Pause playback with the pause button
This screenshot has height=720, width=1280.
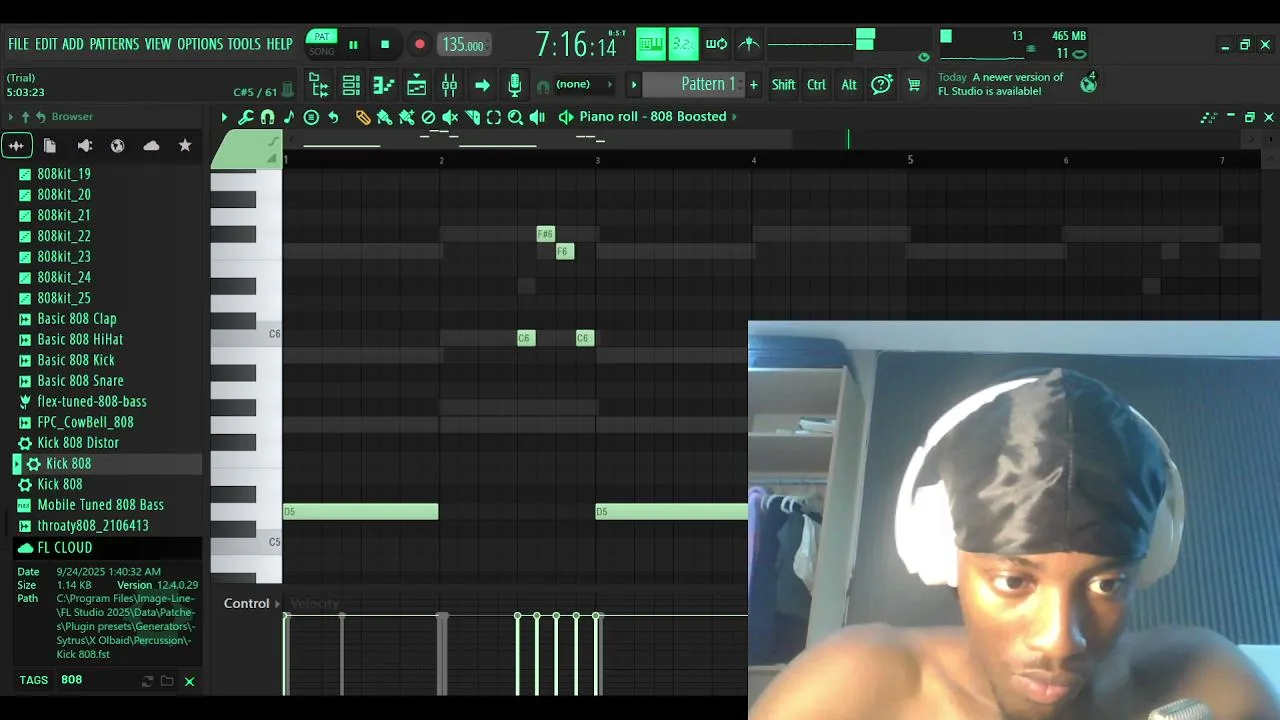pos(353,45)
